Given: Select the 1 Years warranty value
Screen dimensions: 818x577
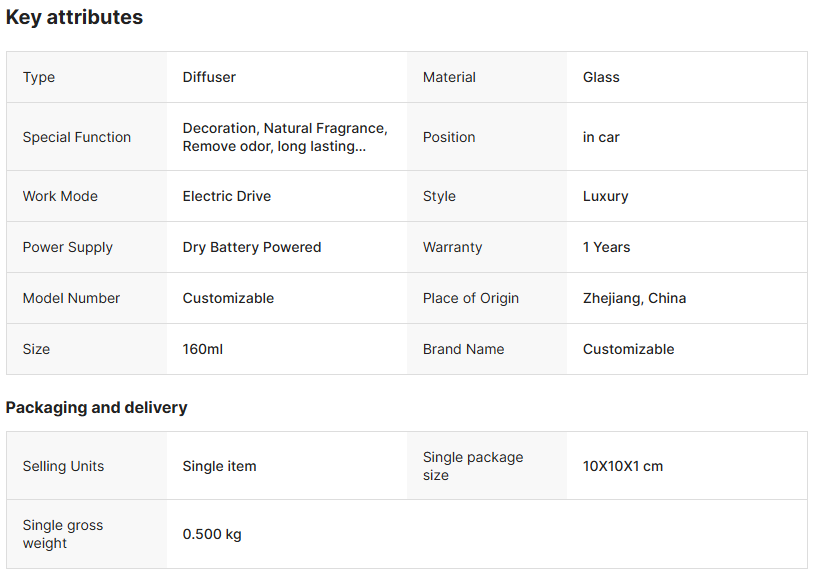Looking at the screenshot, I should [x=606, y=247].
